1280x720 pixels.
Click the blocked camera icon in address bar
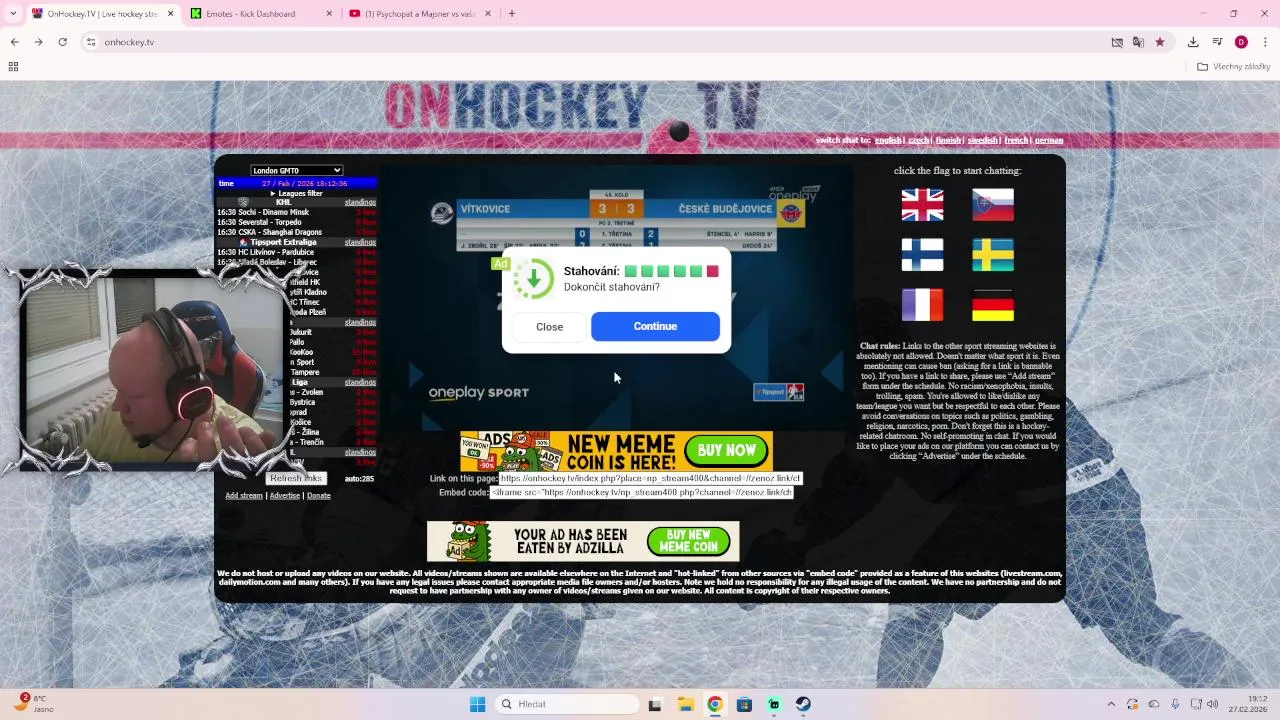coord(1117,42)
